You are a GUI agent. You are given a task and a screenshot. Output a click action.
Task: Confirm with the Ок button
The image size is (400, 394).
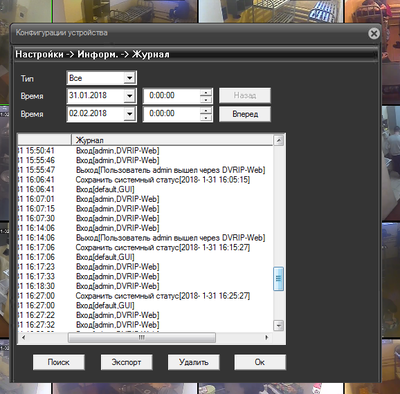coord(260,362)
